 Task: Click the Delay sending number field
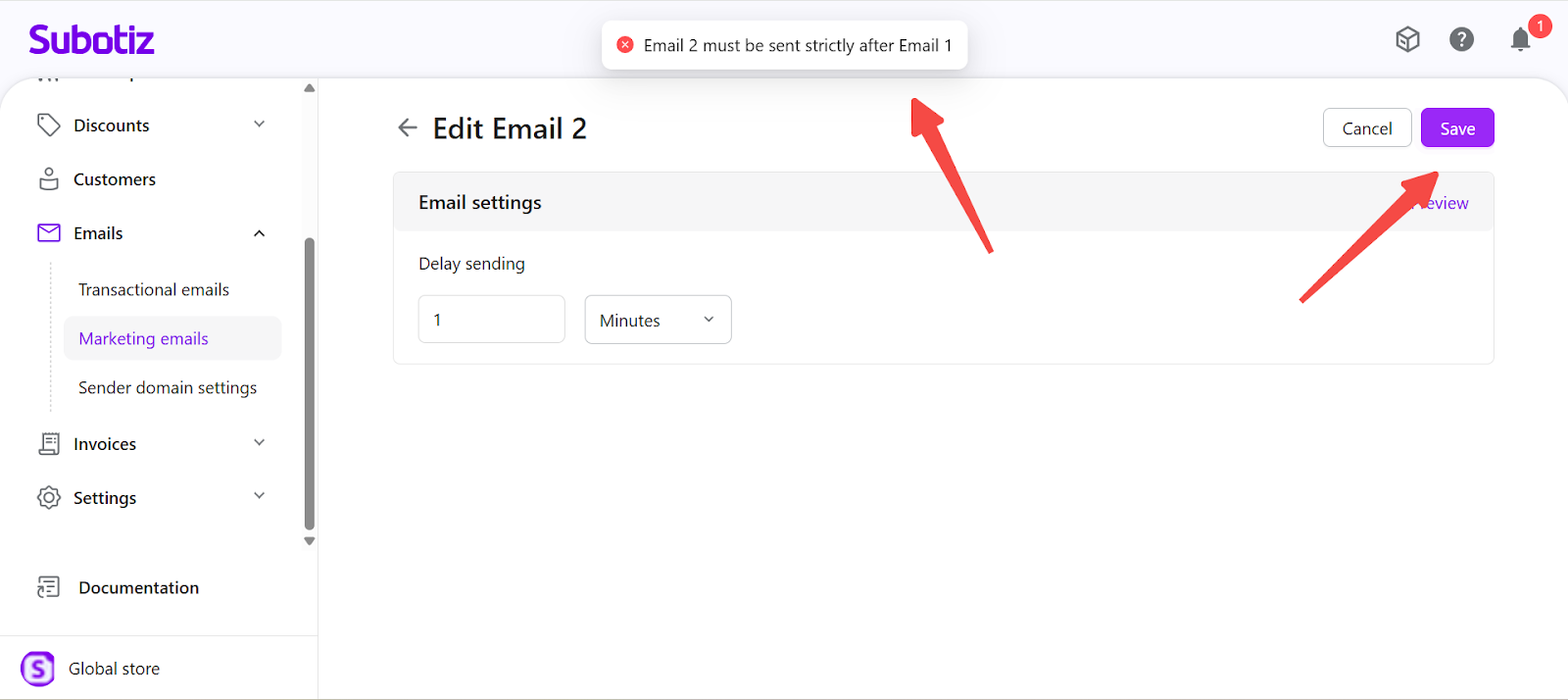click(x=491, y=320)
